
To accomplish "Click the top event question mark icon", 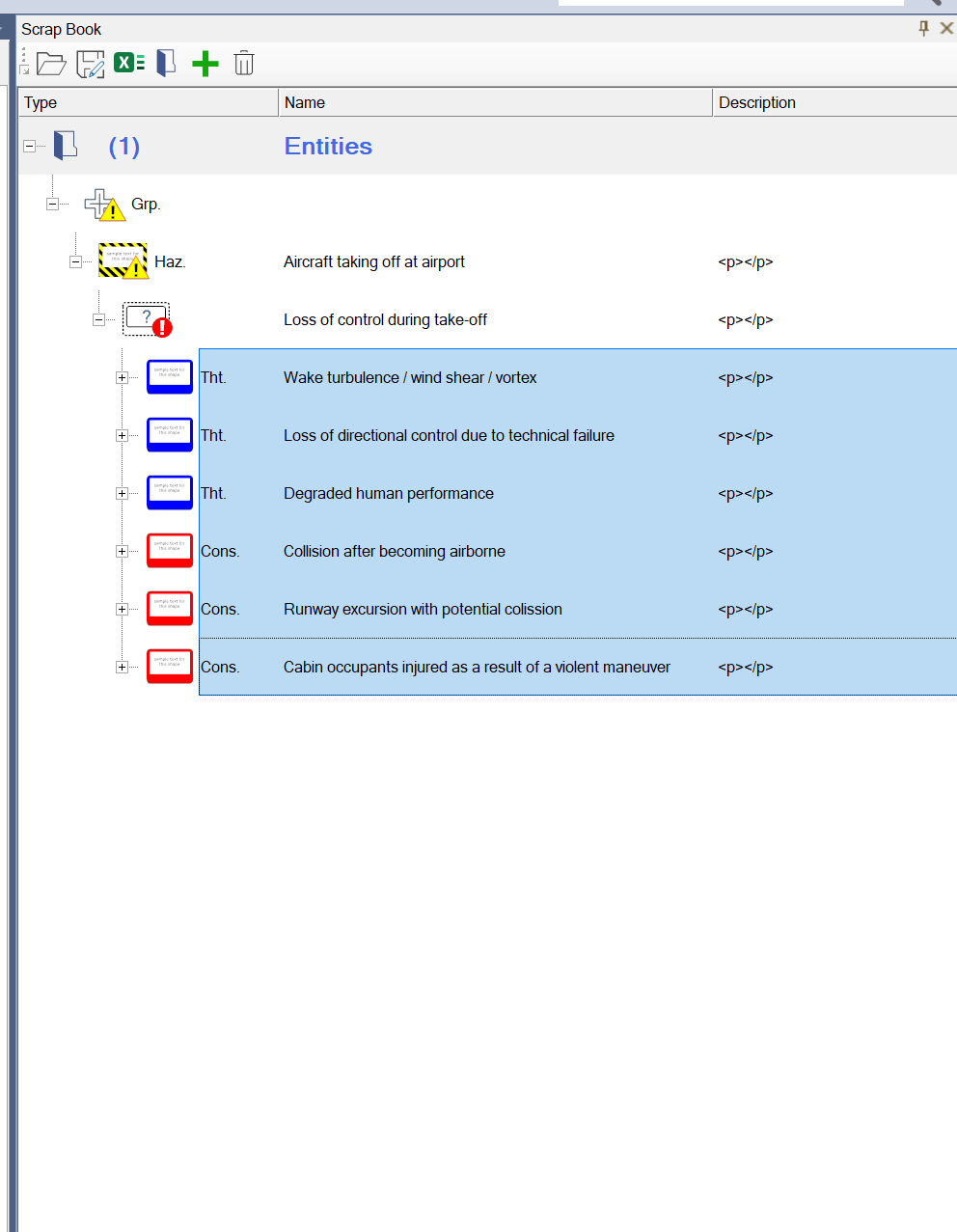I will click(147, 319).
